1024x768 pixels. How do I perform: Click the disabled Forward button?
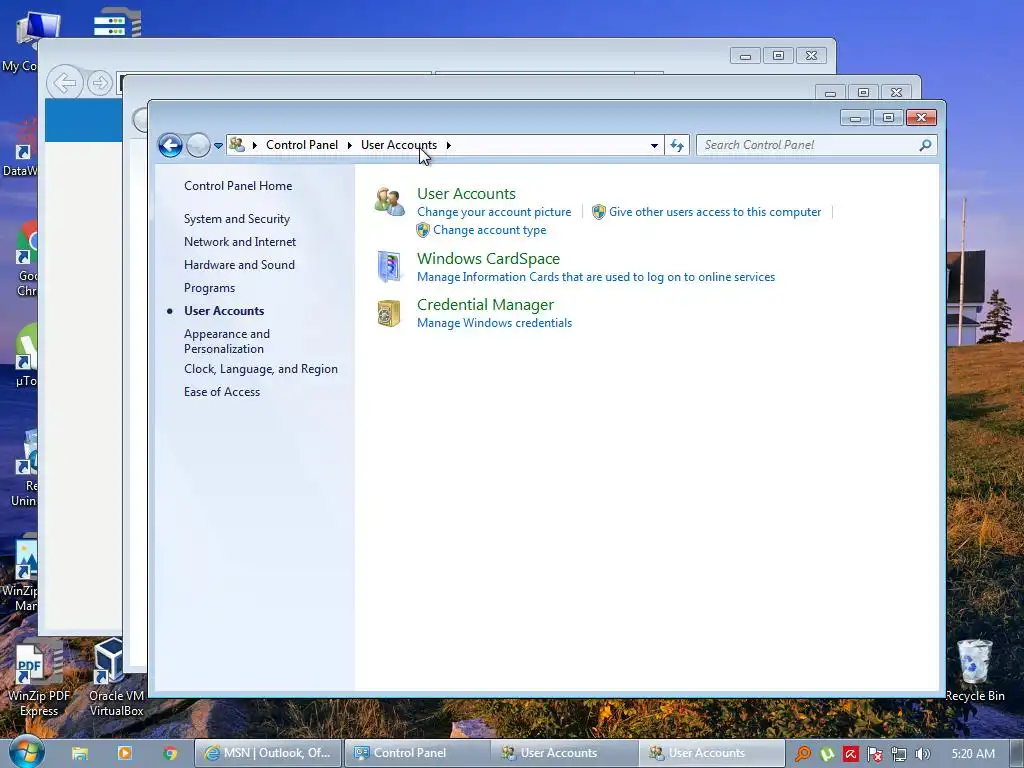pos(198,145)
